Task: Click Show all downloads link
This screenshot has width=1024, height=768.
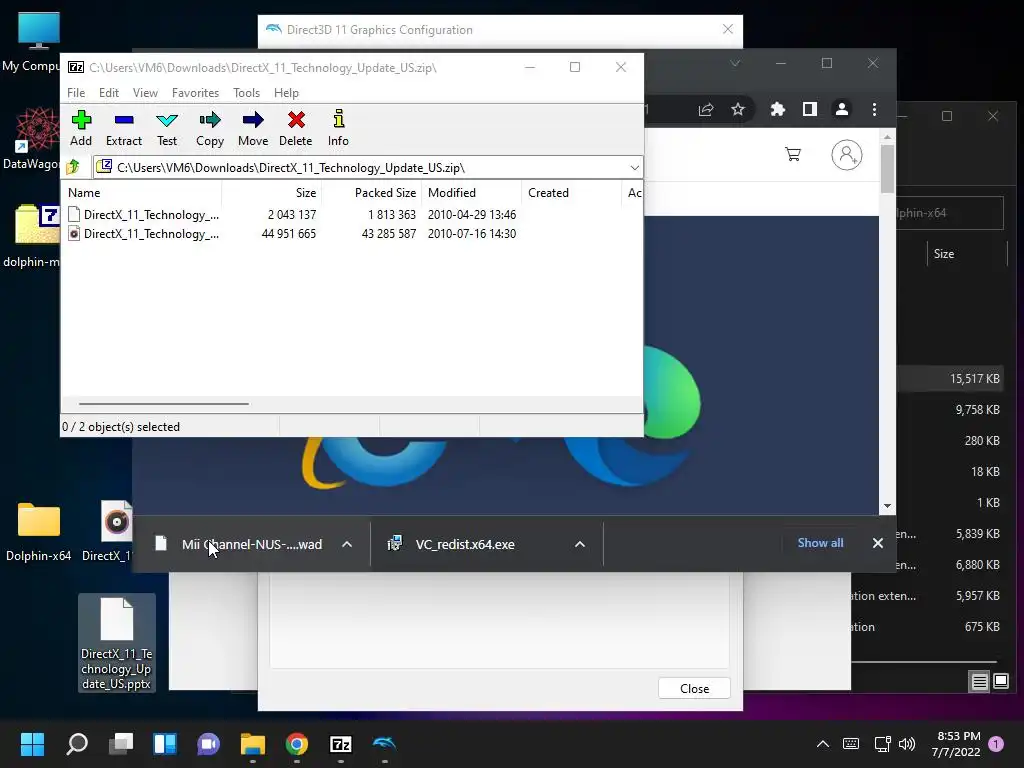Action: [820, 543]
